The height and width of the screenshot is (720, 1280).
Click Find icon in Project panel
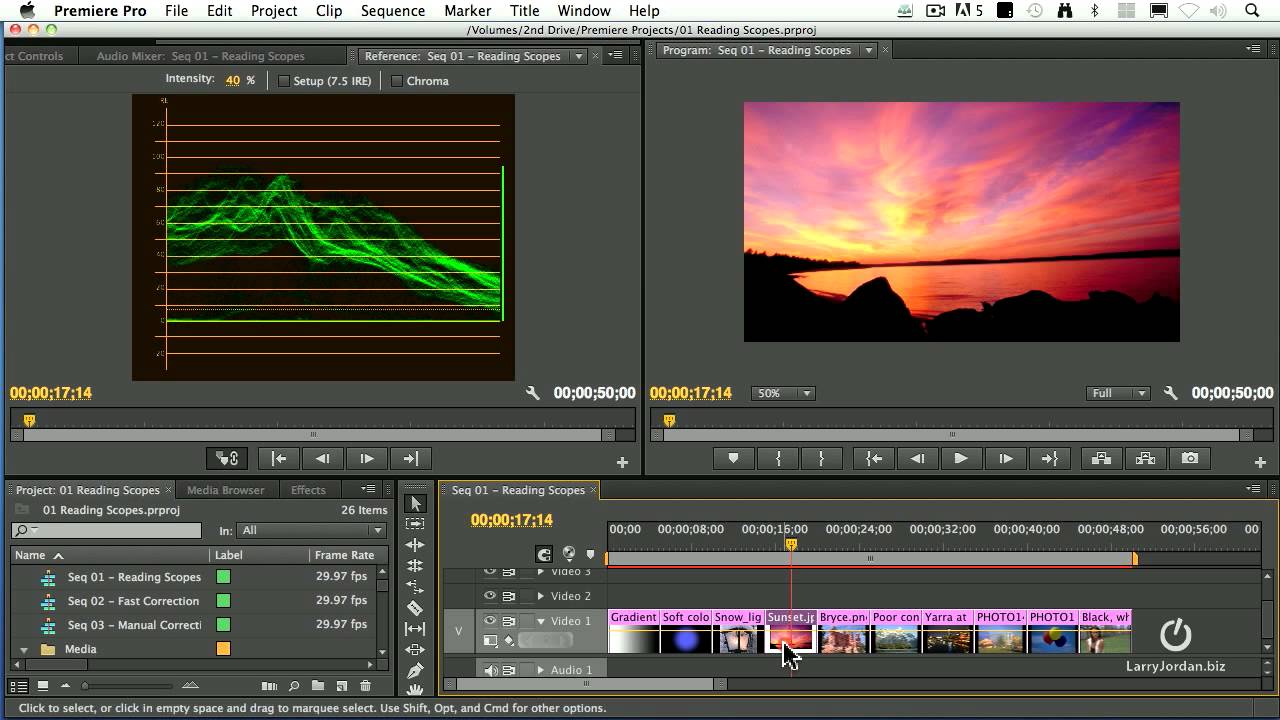click(294, 686)
